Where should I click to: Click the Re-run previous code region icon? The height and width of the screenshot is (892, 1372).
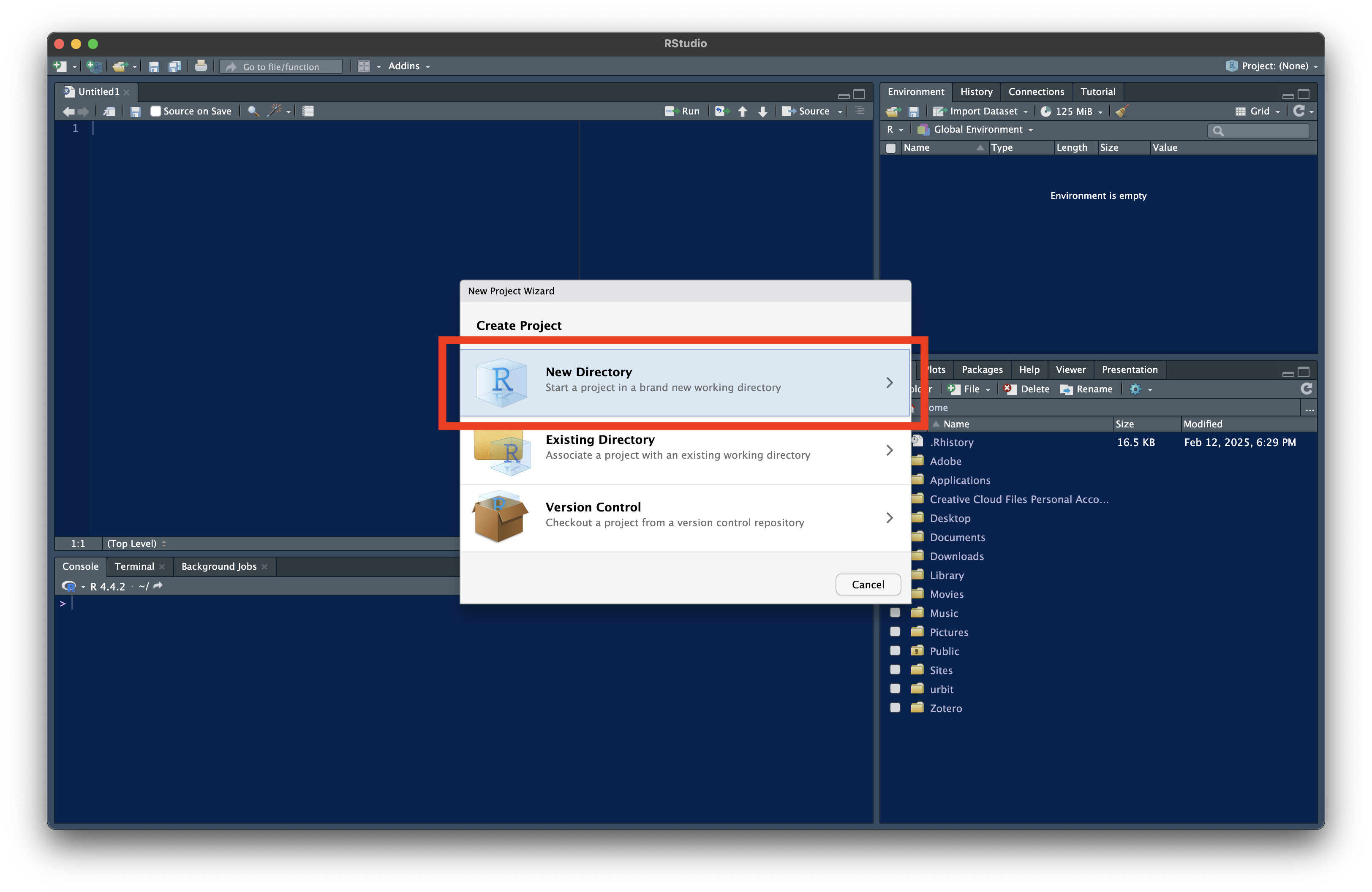(x=722, y=111)
